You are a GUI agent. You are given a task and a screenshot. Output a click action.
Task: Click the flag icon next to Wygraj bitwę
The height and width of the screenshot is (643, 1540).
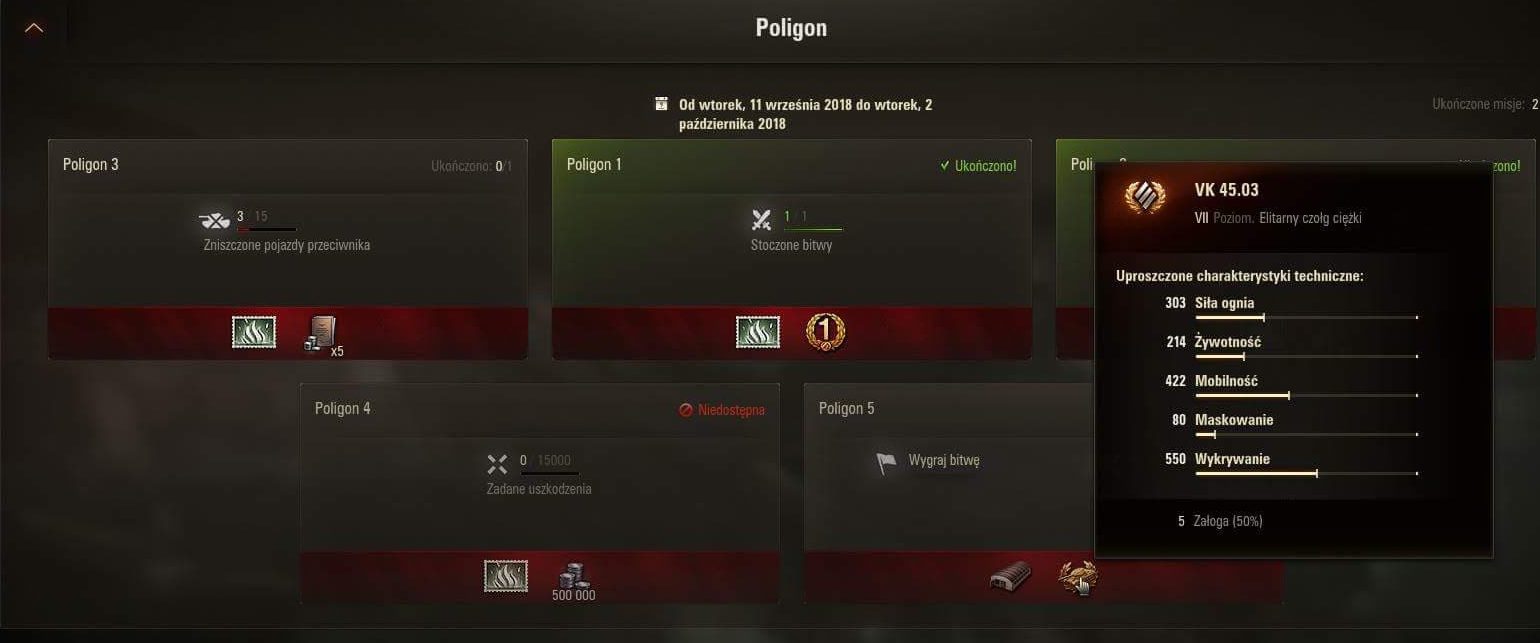(886, 462)
